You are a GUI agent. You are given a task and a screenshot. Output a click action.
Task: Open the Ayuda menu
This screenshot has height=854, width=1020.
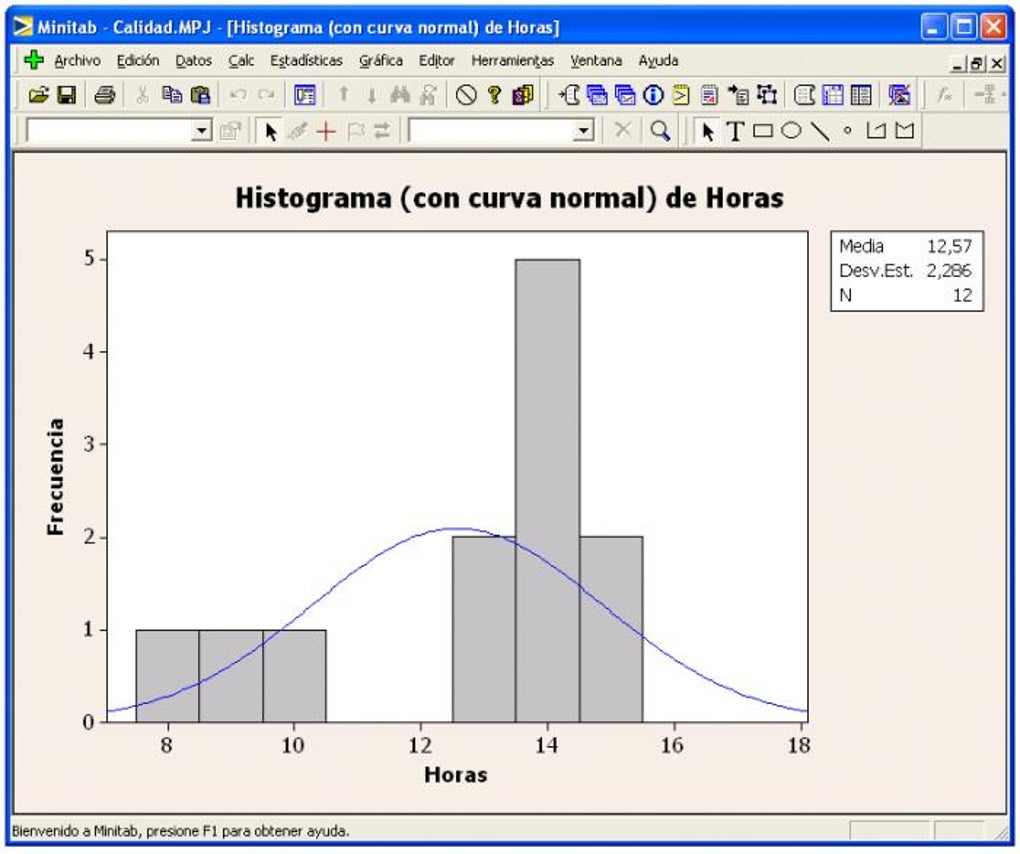pos(658,60)
